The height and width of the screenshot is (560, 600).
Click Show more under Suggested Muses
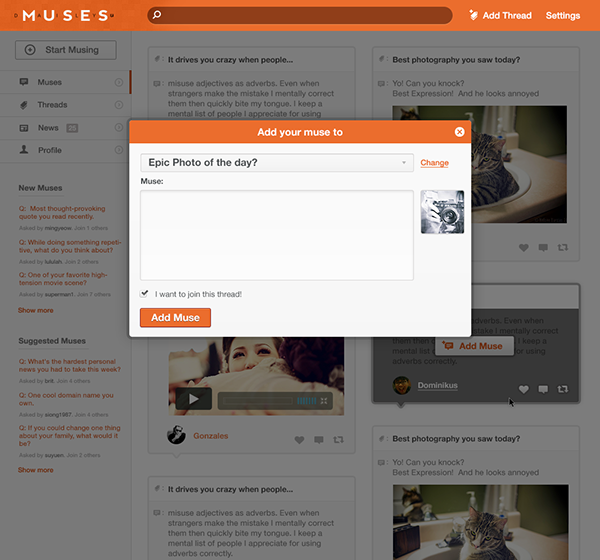click(36, 470)
